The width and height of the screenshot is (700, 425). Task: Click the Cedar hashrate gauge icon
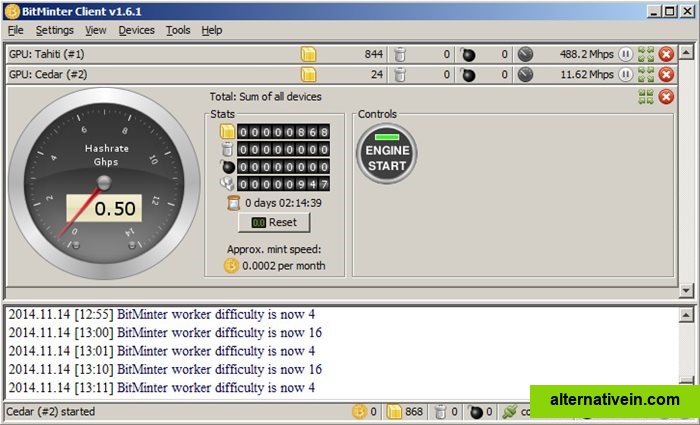coord(525,75)
